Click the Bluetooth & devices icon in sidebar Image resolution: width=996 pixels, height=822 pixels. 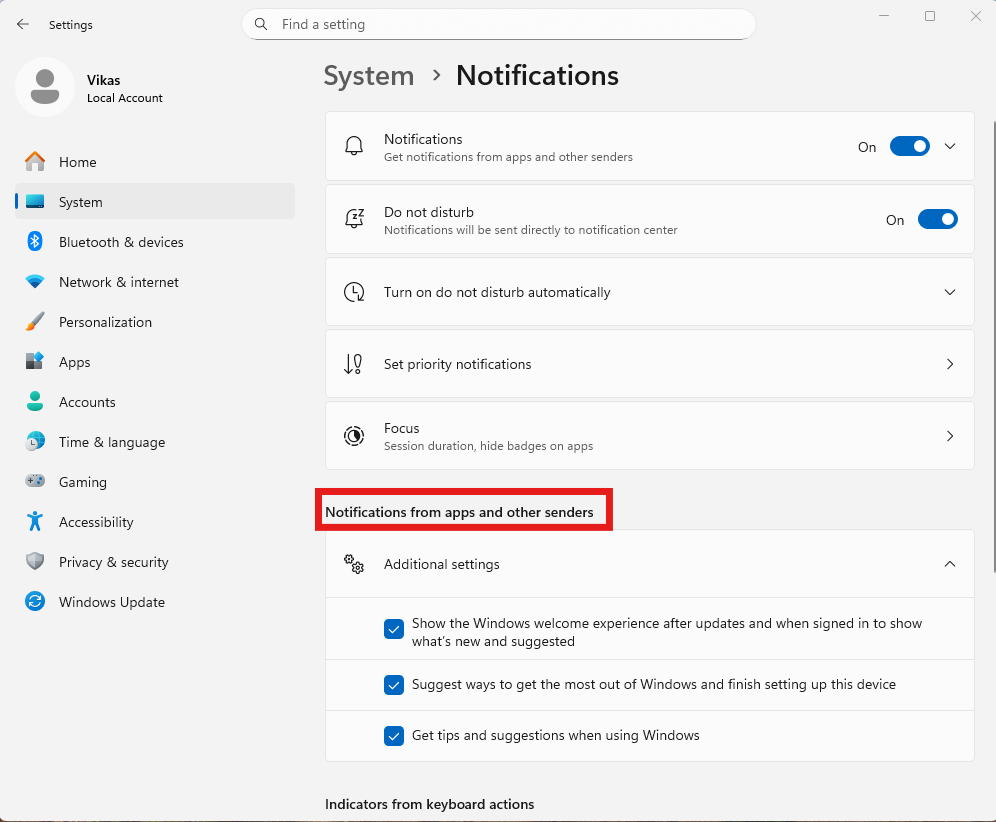[35, 242]
